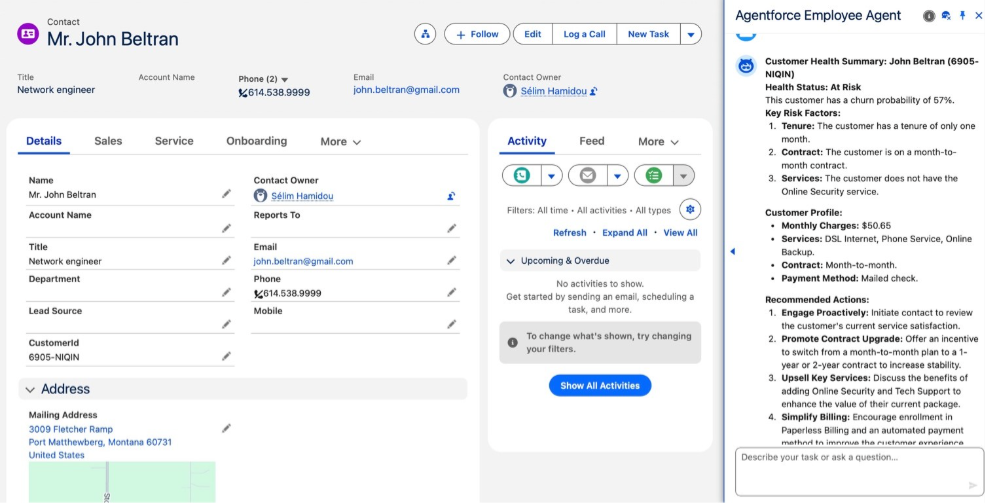985x504 pixels.
Task: Edit the Name field pencil icon
Action: [x=226, y=194]
